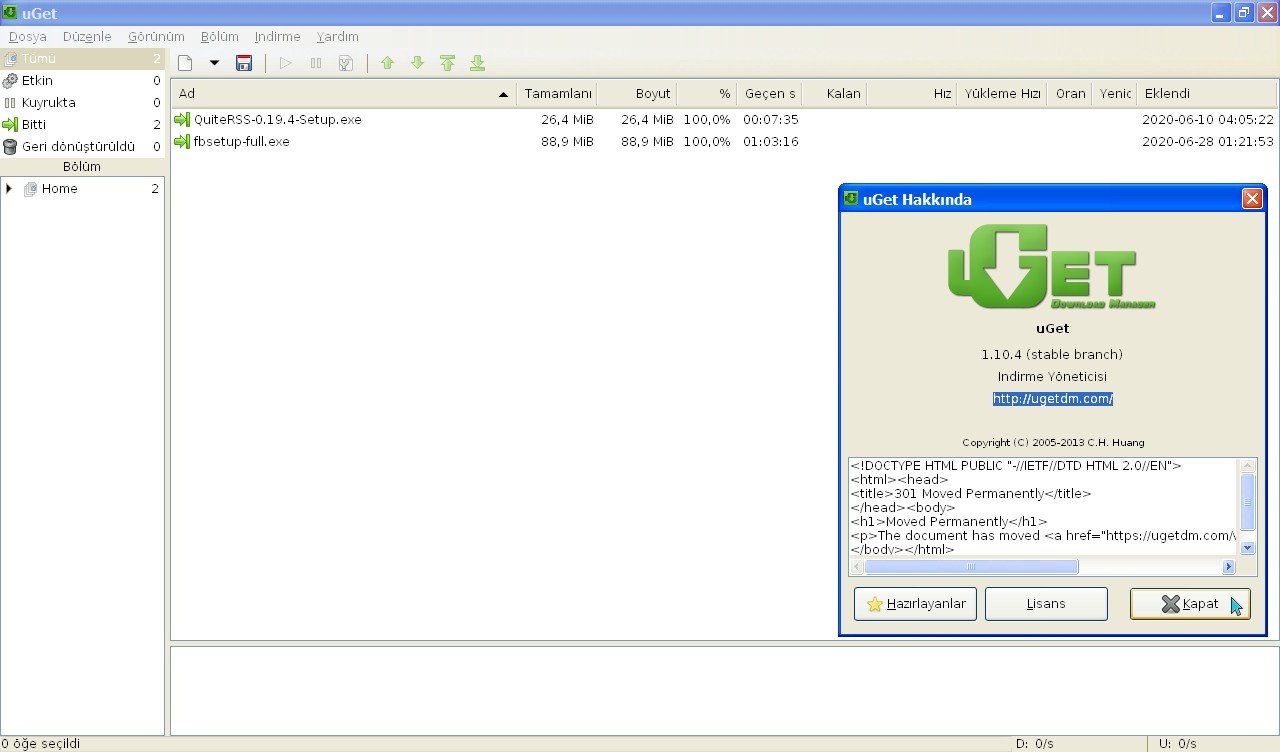Open the İndirme menu
Viewport: 1280px width, 752px height.
pos(277,37)
